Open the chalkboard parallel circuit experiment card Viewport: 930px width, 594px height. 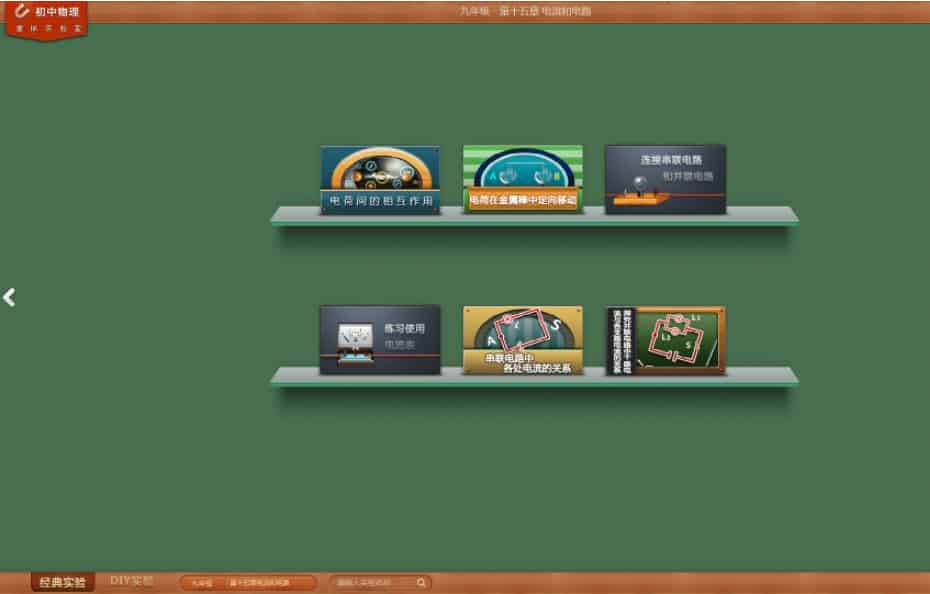tap(665, 340)
